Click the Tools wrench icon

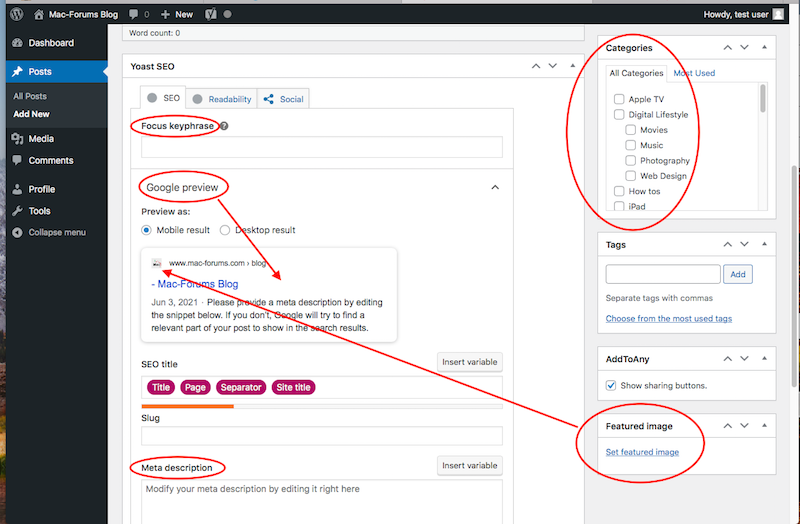pyautogui.click(x=17, y=211)
